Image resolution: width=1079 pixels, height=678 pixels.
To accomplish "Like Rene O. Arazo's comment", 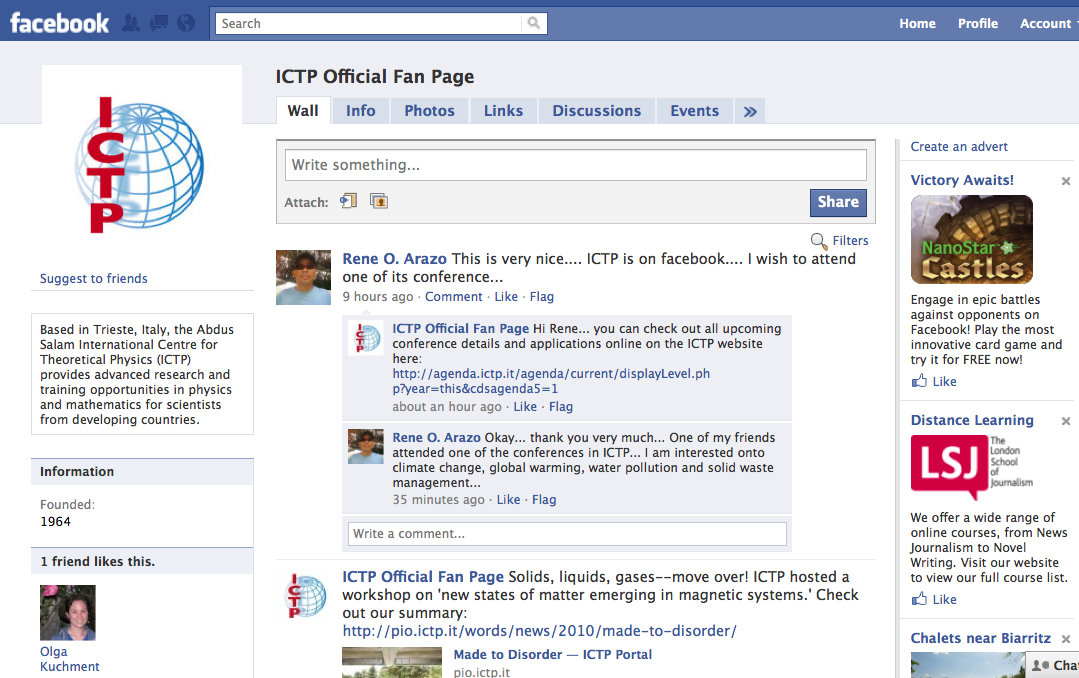I will [x=508, y=499].
